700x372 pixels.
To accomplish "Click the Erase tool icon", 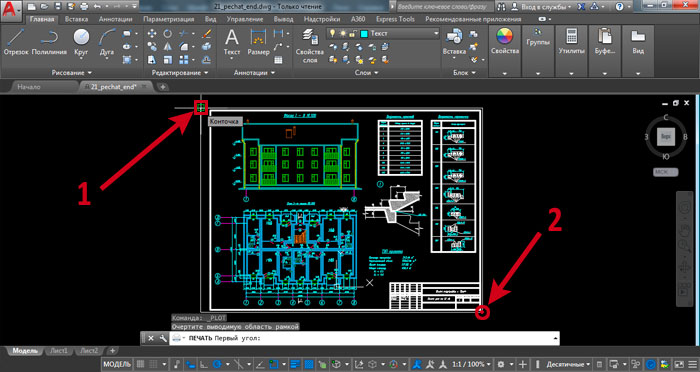I will (x=206, y=33).
